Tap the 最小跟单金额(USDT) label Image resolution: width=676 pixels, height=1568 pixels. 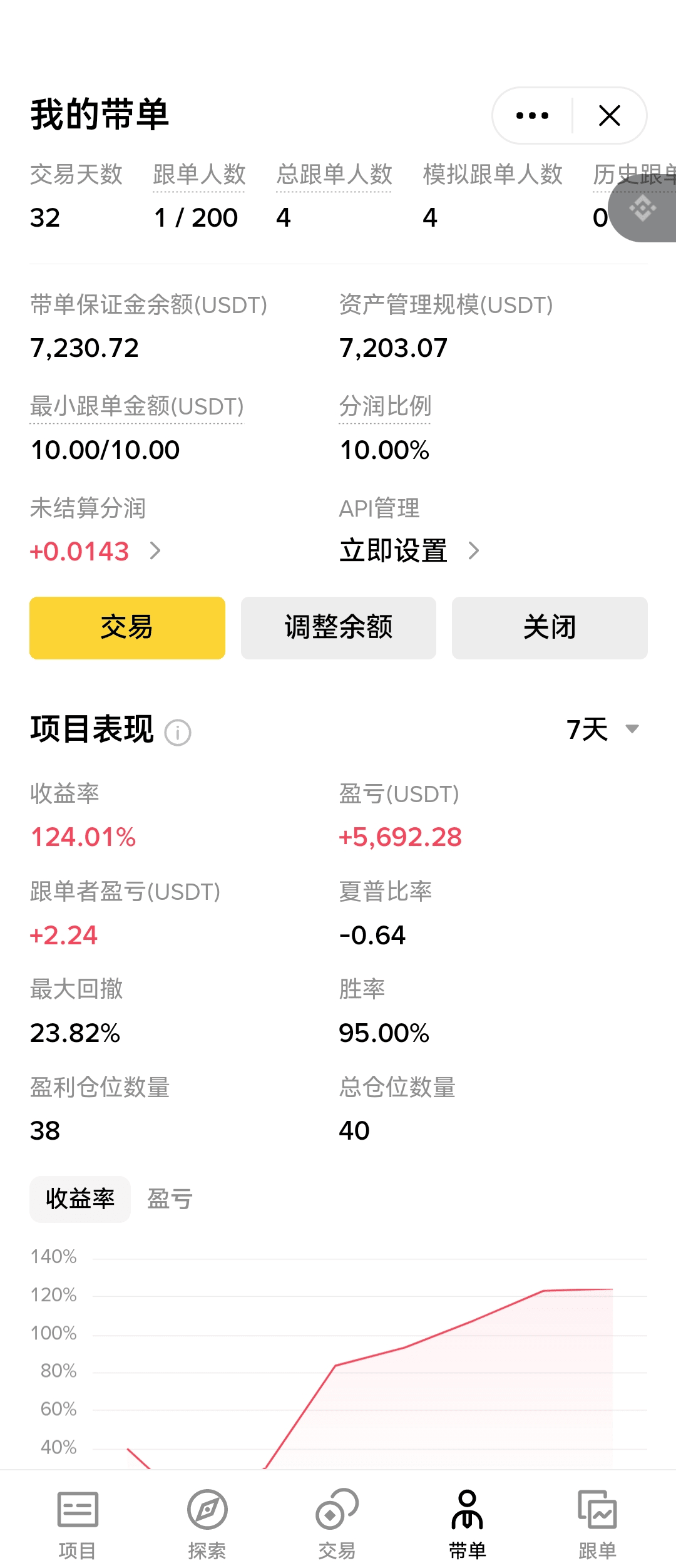click(136, 406)
